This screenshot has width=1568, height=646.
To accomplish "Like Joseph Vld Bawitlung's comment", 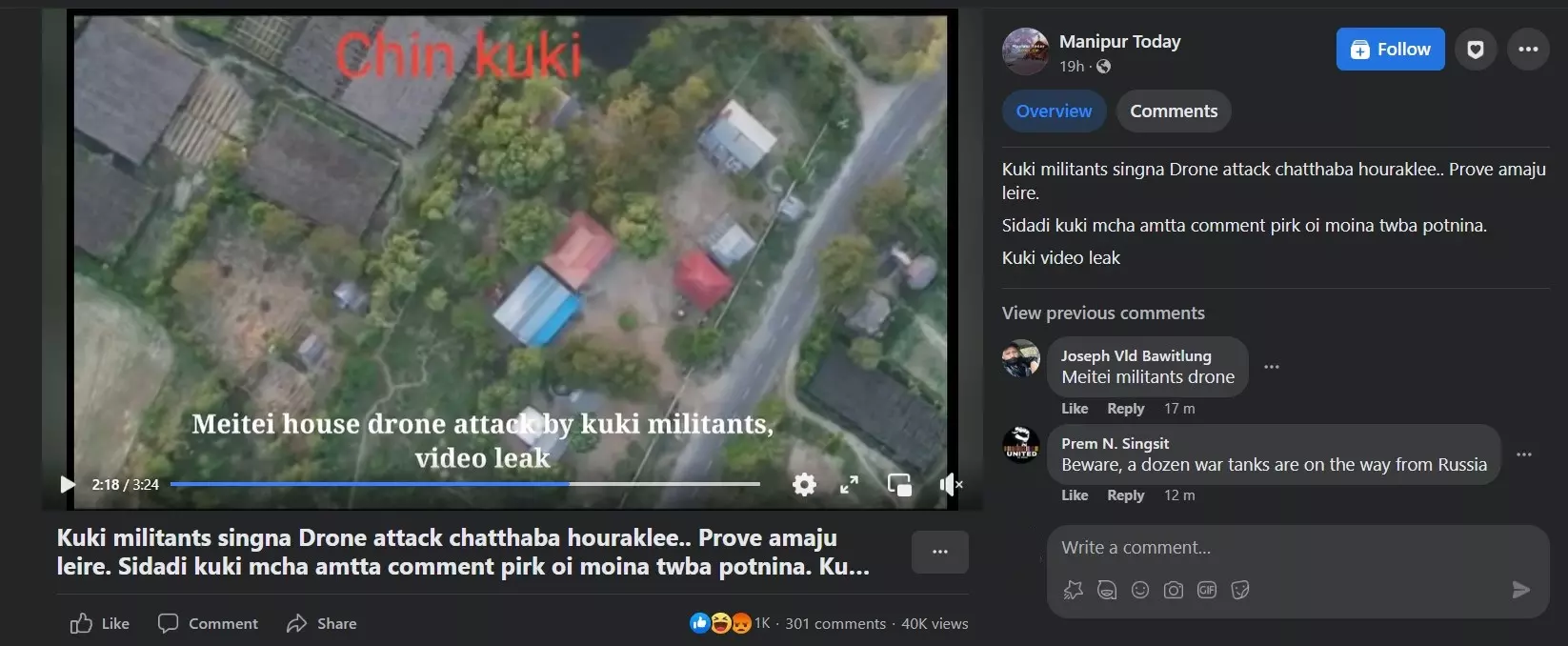I will (1075, 409).
